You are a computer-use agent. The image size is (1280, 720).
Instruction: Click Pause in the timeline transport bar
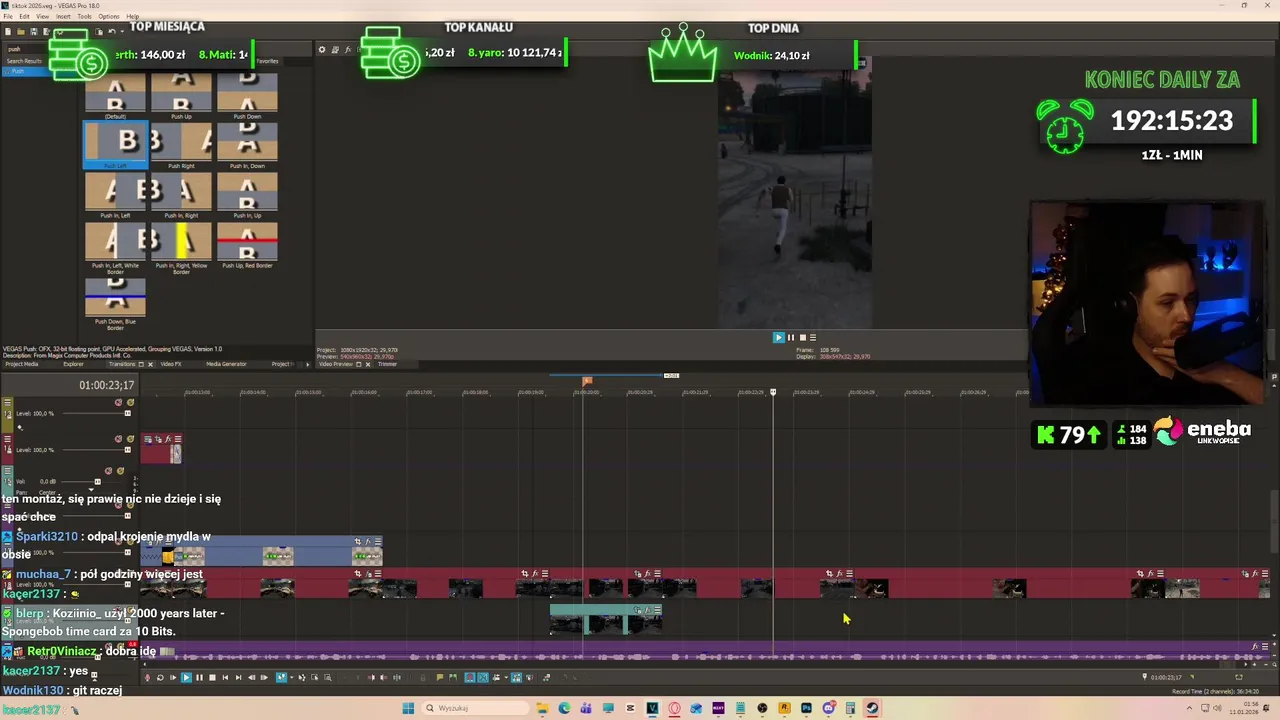point(199,678)
